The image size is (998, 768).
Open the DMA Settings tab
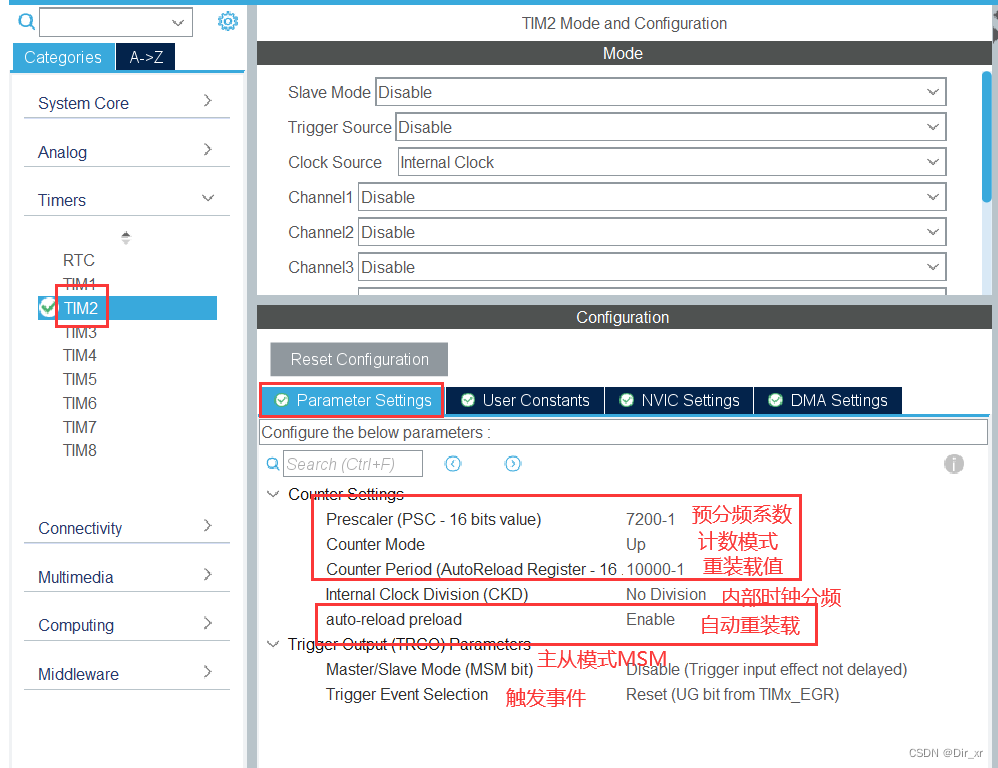[x=827, y=400]
